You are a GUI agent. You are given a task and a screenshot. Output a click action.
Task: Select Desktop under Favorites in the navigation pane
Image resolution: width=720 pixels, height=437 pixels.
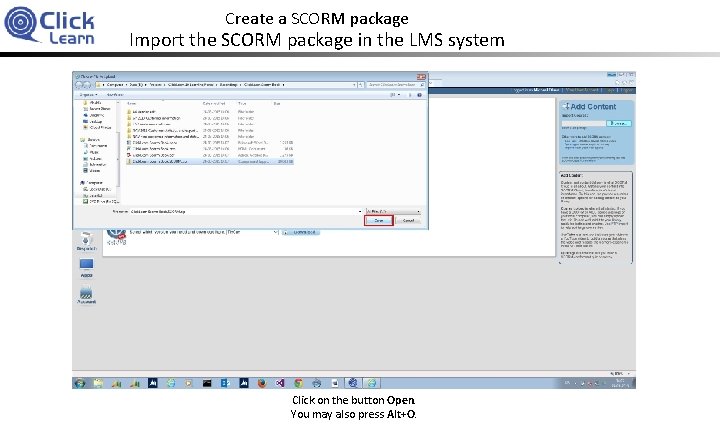pyautogui.click(x=92, y=121)
